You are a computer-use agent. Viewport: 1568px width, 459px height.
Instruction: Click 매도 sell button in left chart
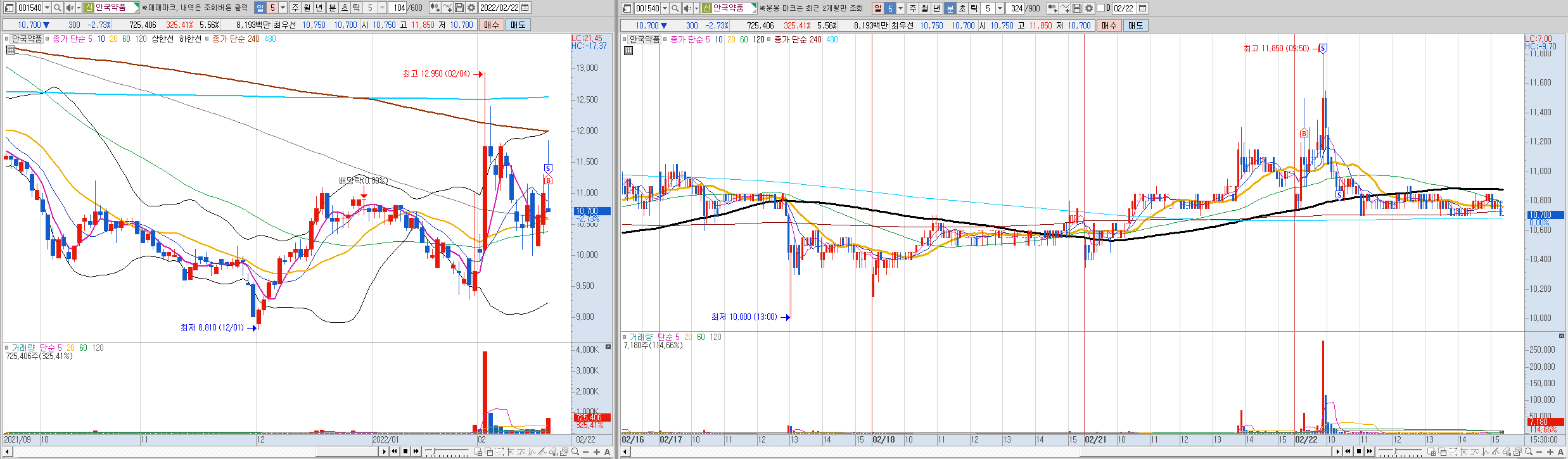pos(518,25)
